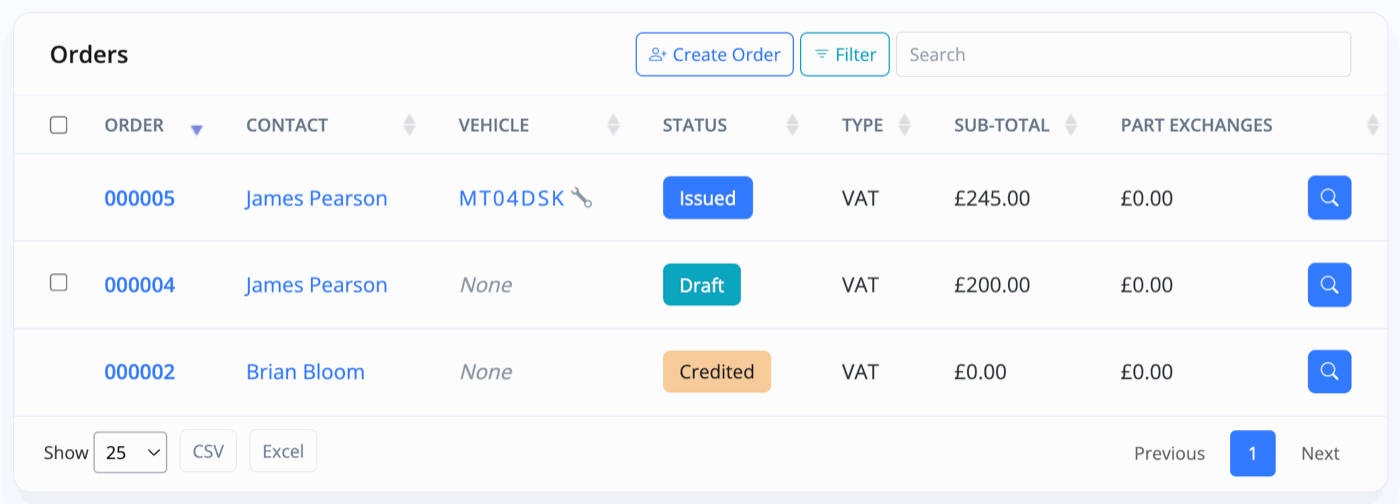The height and width of the screenshot is (504, 1400).
Task: Go to page 1 in pagination
Action: pyautogui.click(x=1253, y=453)
